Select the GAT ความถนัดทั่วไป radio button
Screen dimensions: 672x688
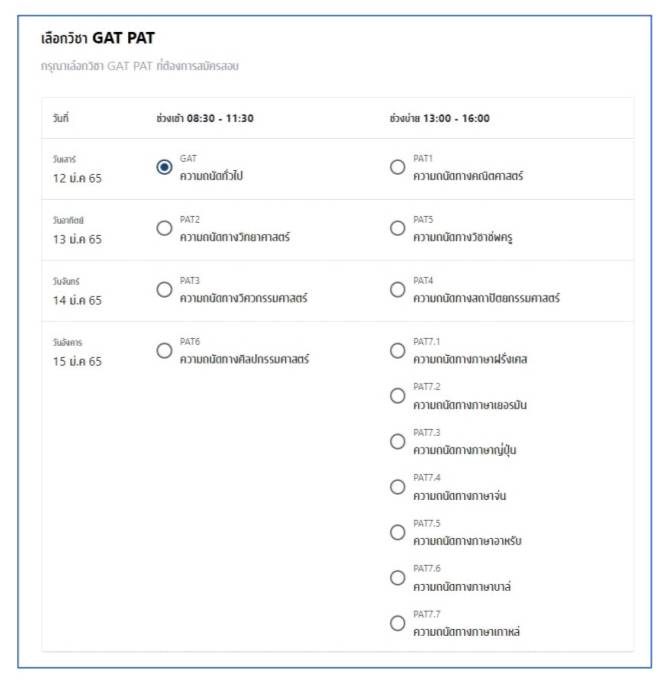[165, 167]
